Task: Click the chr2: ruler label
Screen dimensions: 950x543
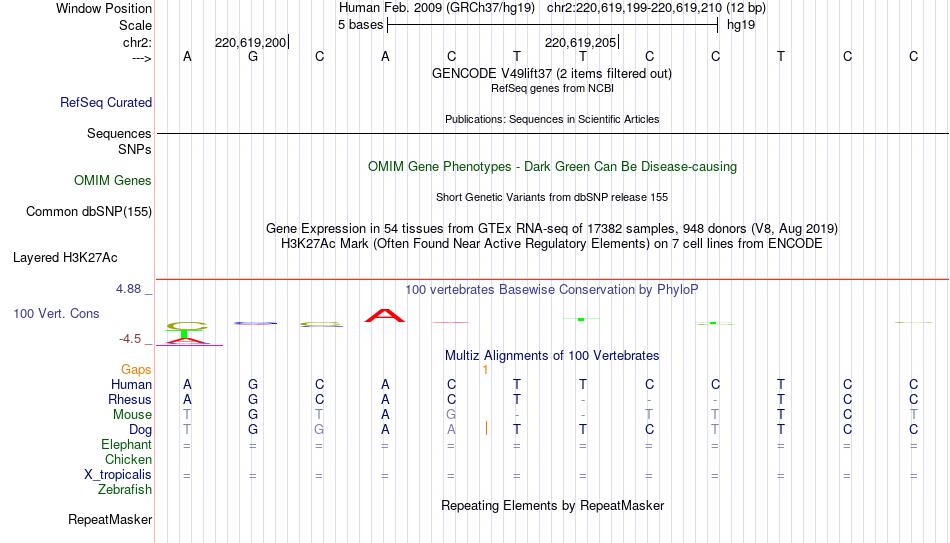Action: click(137, 42)
